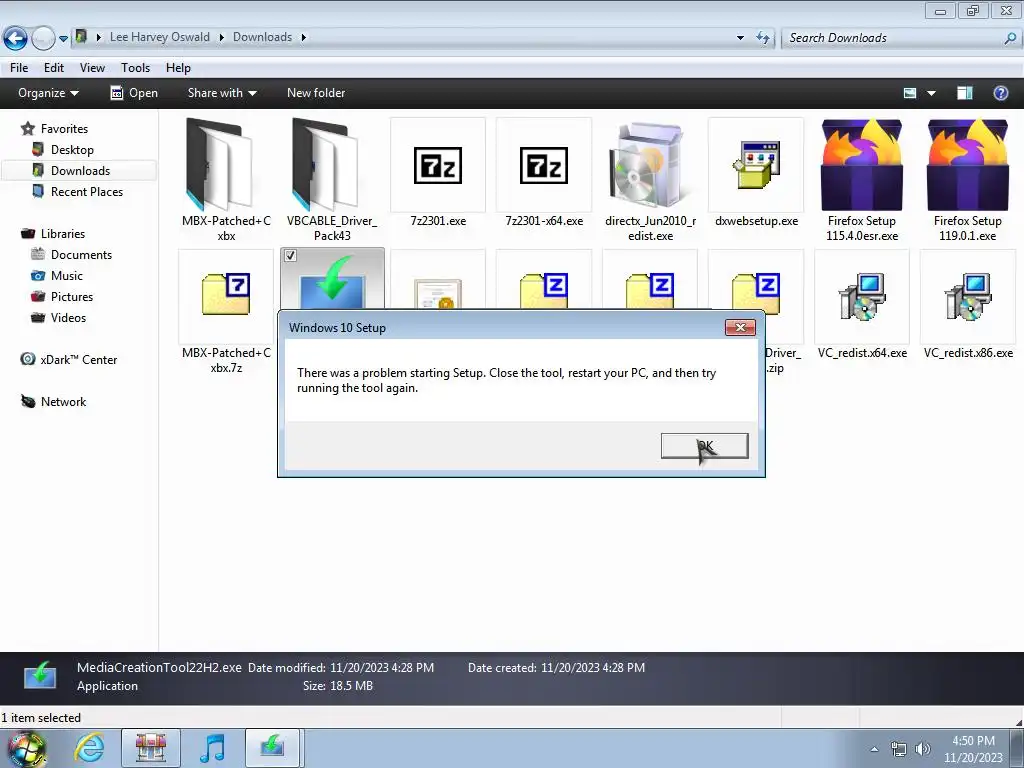Screen dimensions: 1024x768
Task: Open Music library
Action: (x=67, y=275)
